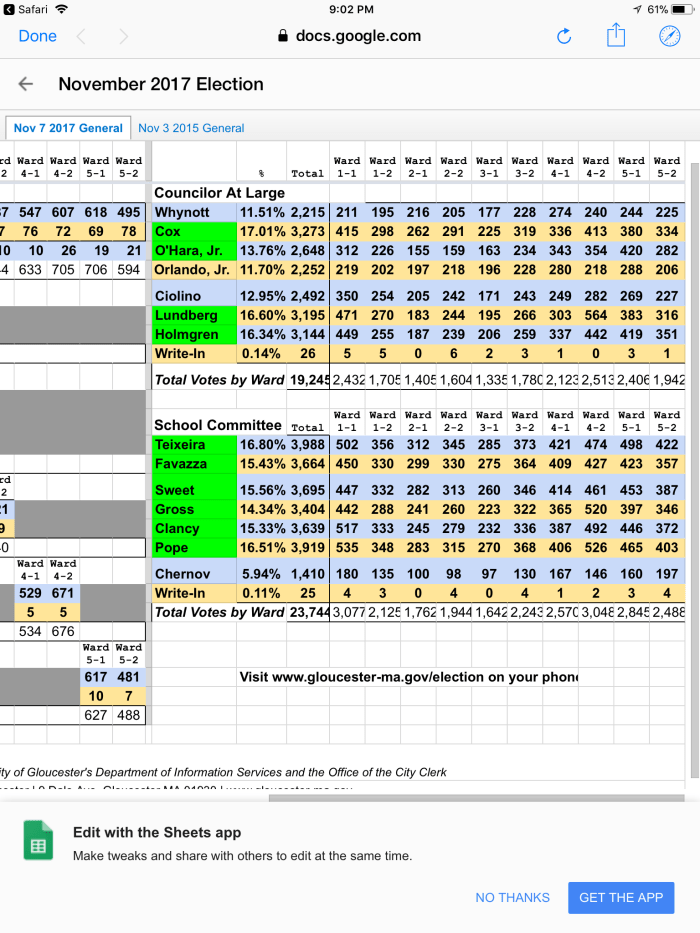
Task: Tap the green Google Sheets app icon
Action: pyautogui.click(x=38, y=841)
